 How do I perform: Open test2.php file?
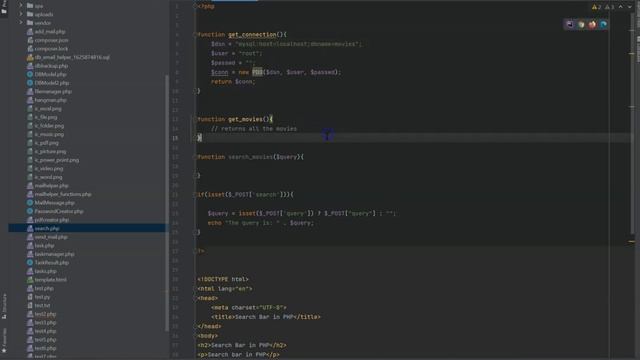tap(45, 314)
